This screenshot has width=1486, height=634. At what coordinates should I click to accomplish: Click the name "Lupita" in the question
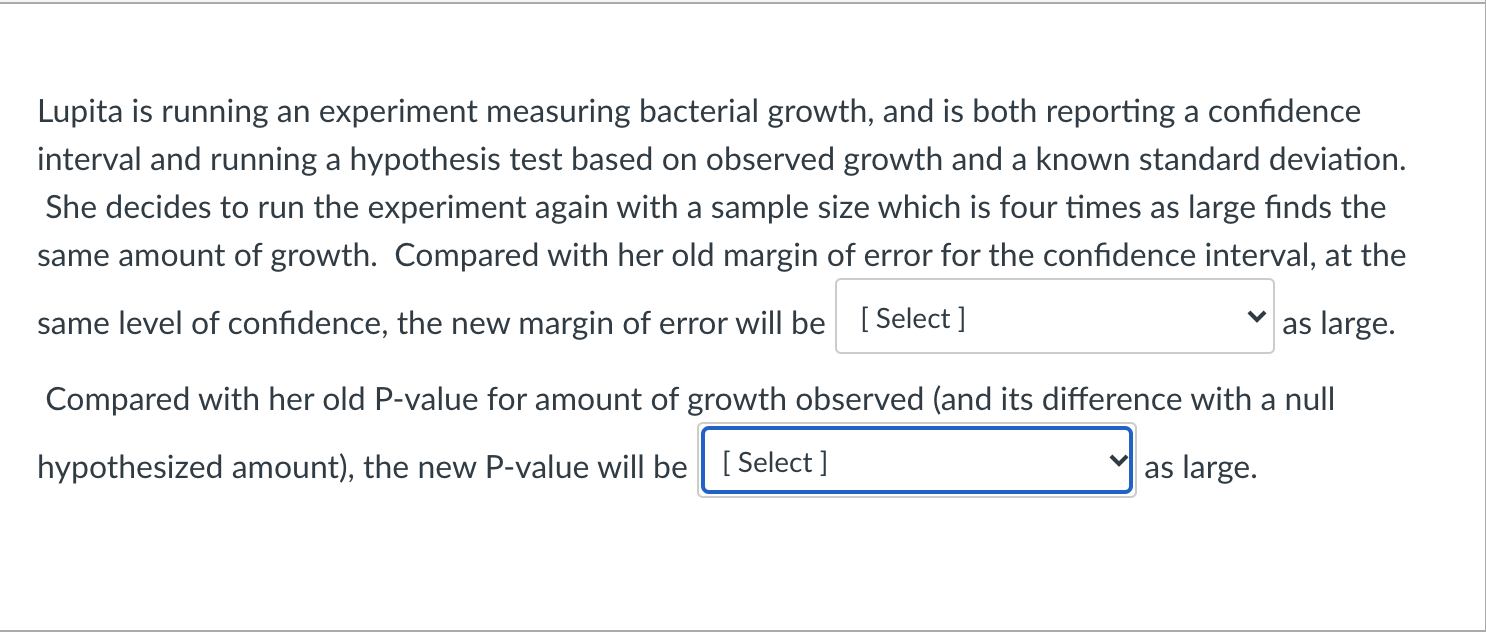point(82,112)
